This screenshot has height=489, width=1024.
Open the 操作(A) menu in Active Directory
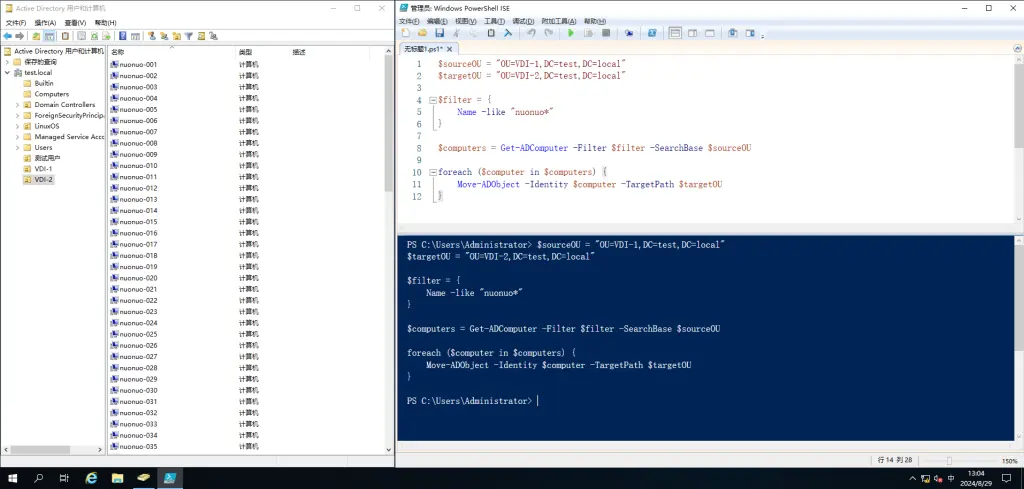click(x=45, y=22)
